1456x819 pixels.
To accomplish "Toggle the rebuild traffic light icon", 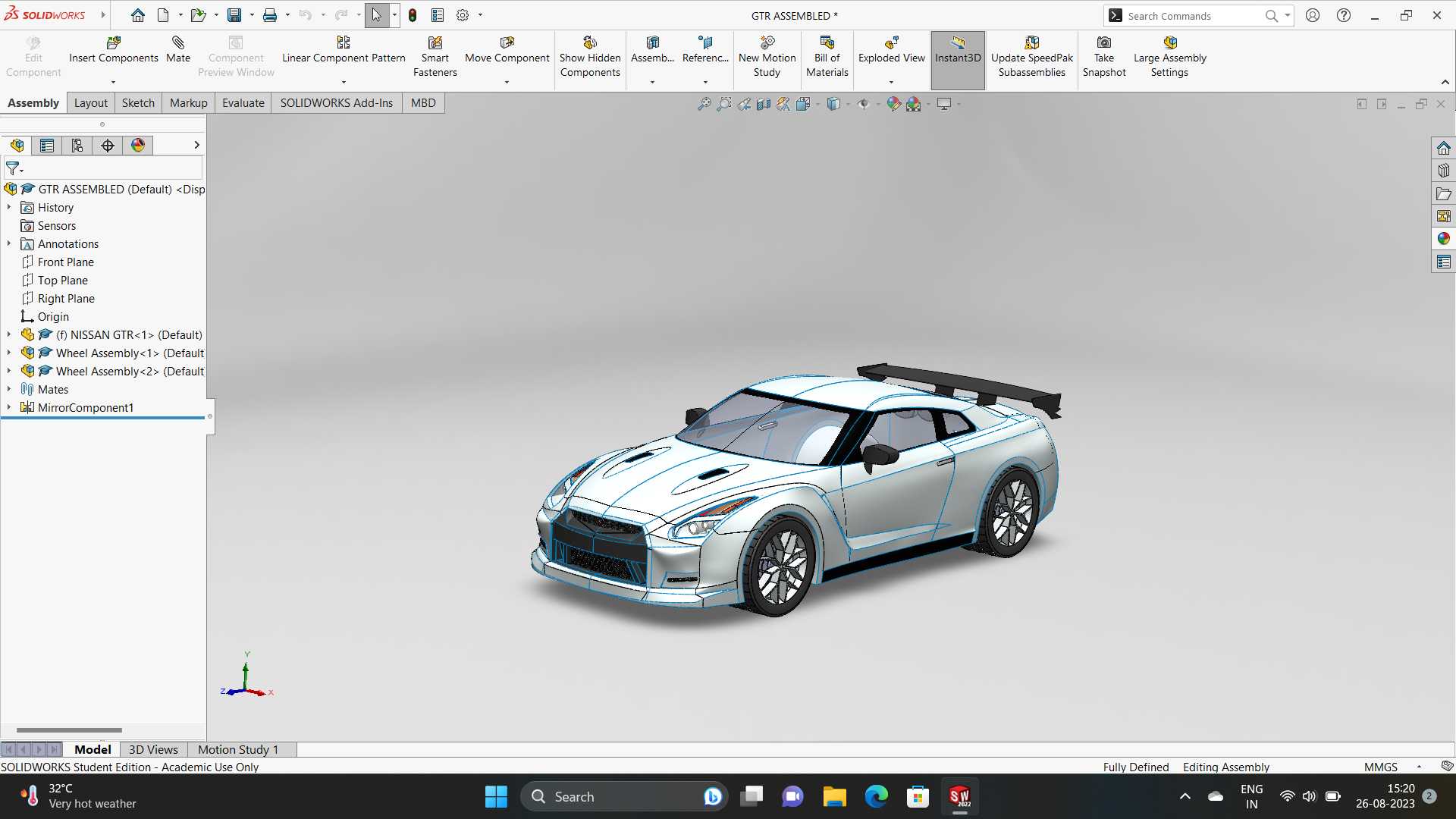I will [x=413, y=15].
